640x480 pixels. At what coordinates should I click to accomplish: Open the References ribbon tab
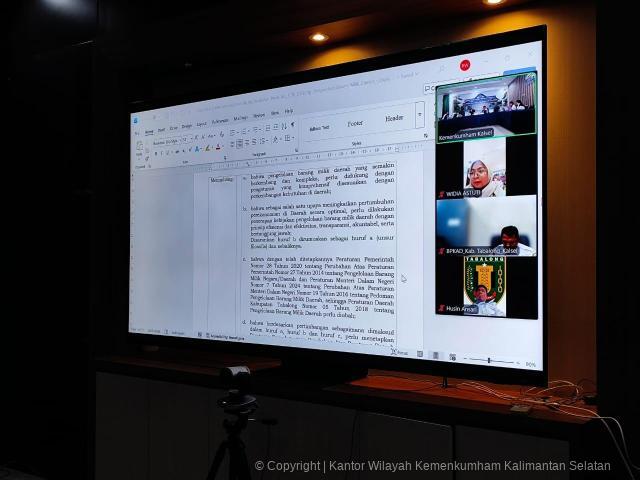tap(220, 122)
